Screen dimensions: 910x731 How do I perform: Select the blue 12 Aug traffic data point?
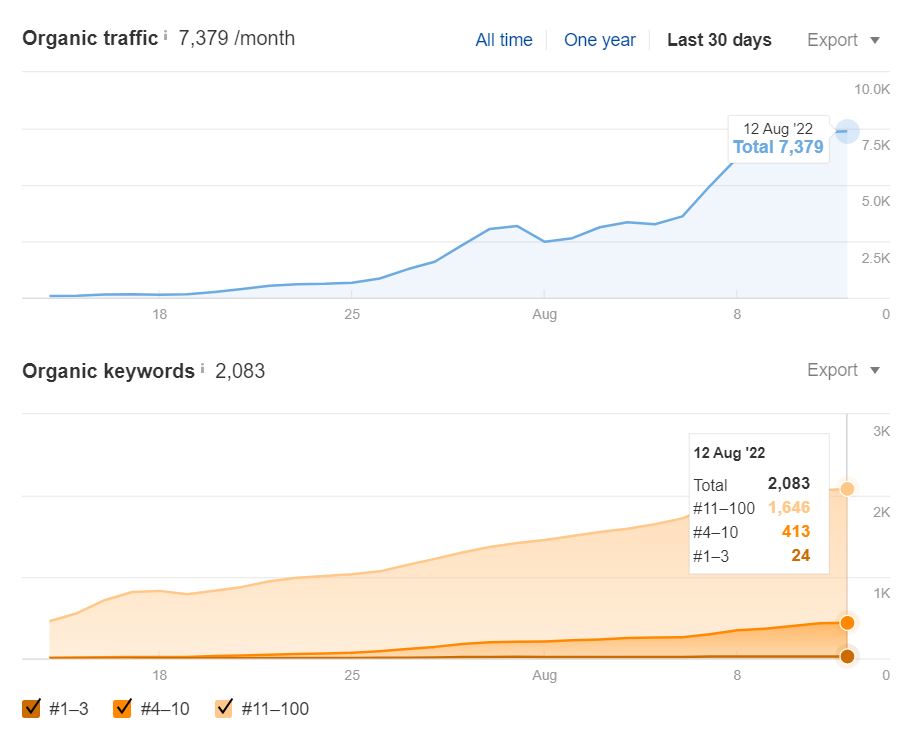click(x=847, y=132)
